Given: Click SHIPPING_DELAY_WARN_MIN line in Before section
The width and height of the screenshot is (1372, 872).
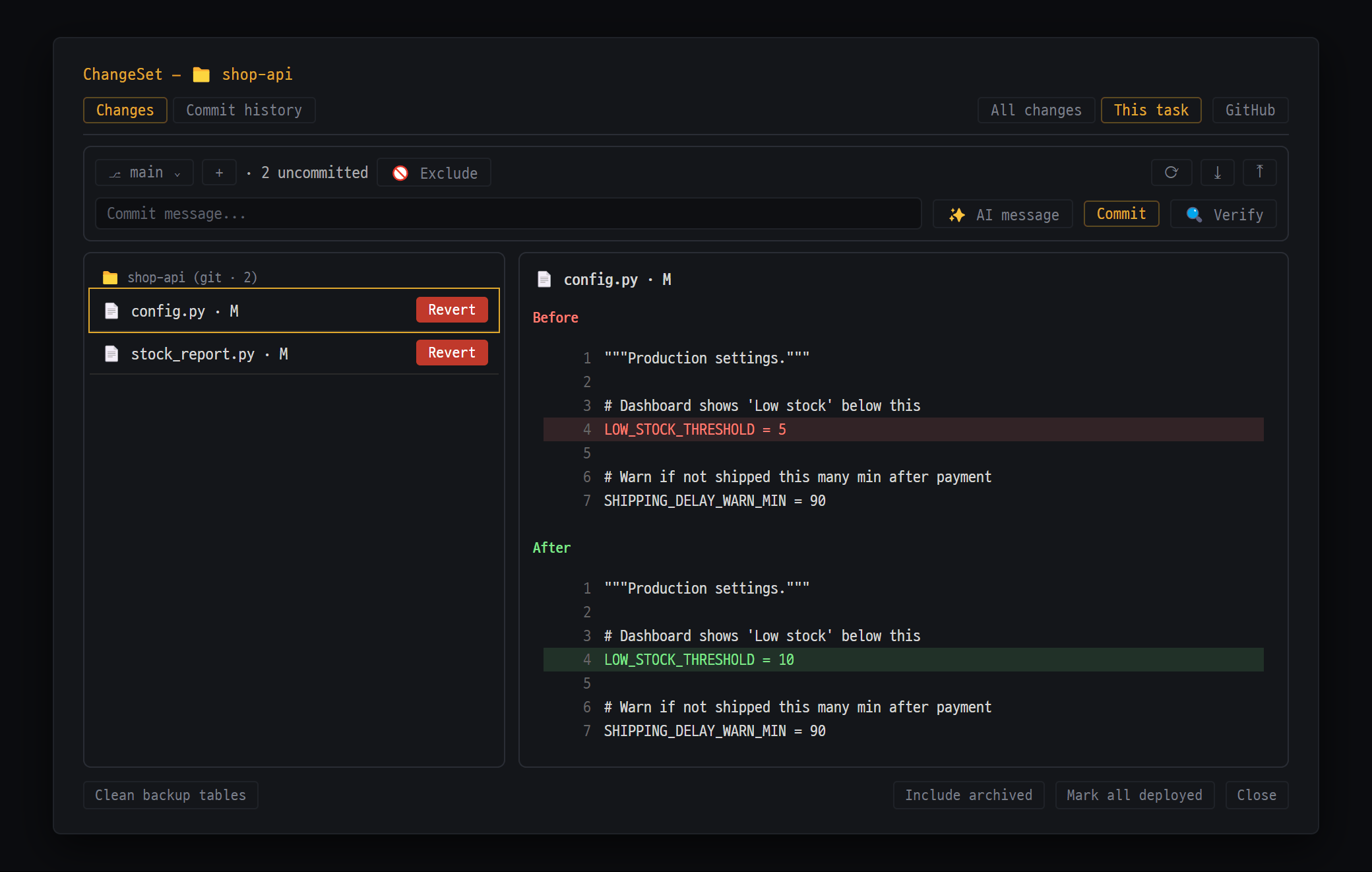Looking at the screenshot, I should (904, 501).
